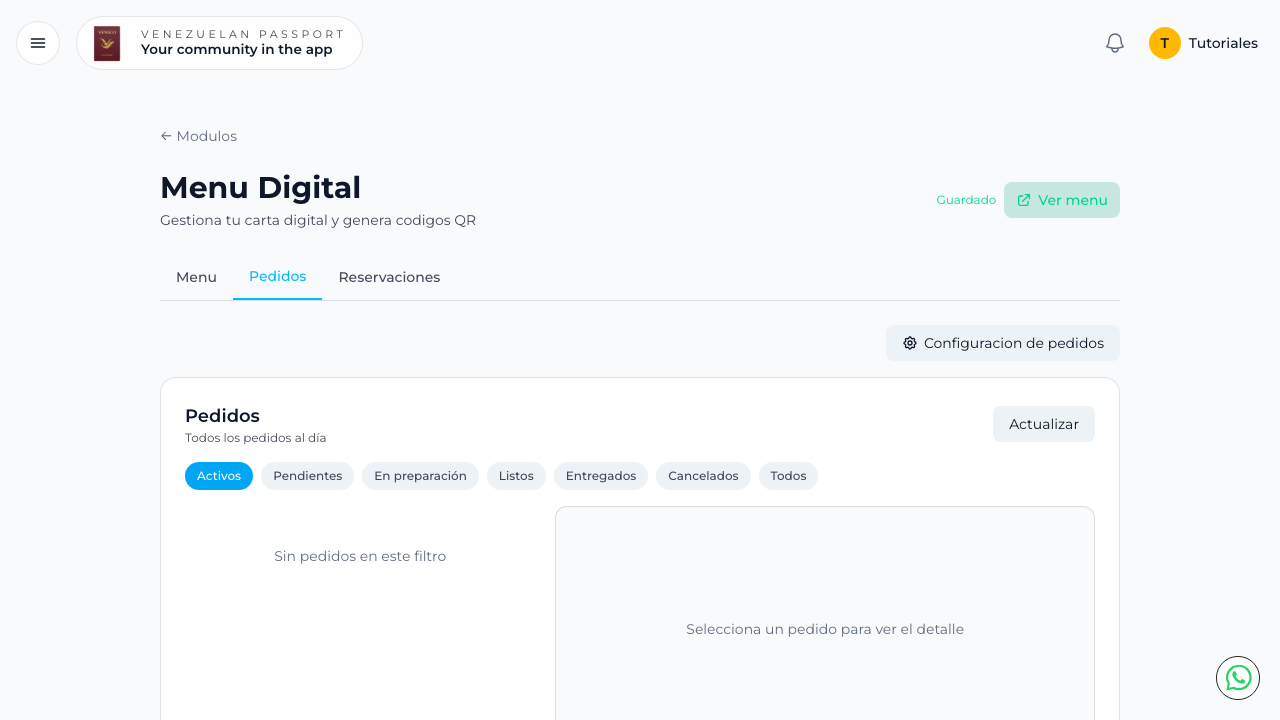The height and width of the screenshot is (720, 1280).
Task: Go back to Modulos
Action: coord(199,136)
